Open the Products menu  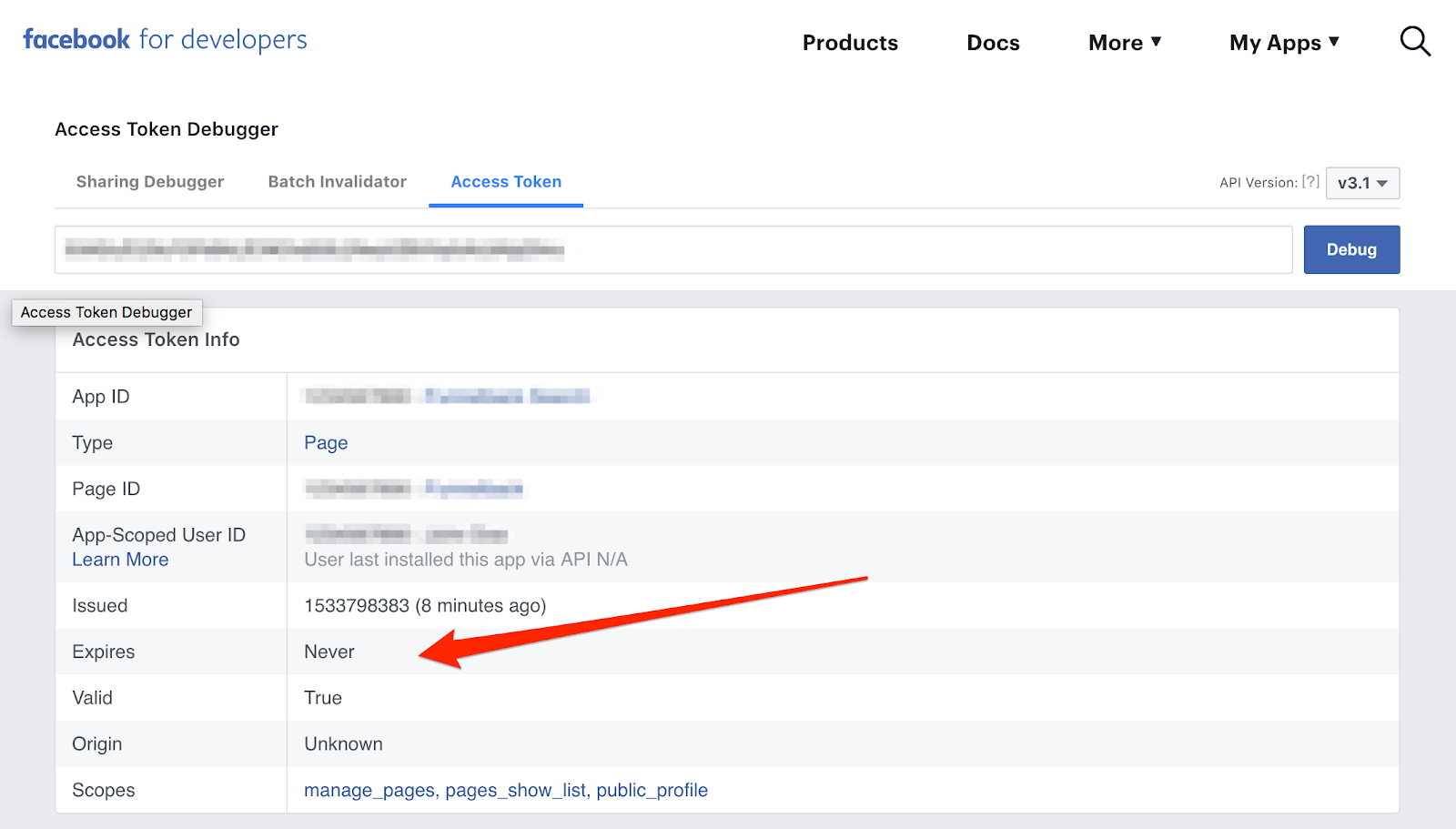(x=850, y=43)
